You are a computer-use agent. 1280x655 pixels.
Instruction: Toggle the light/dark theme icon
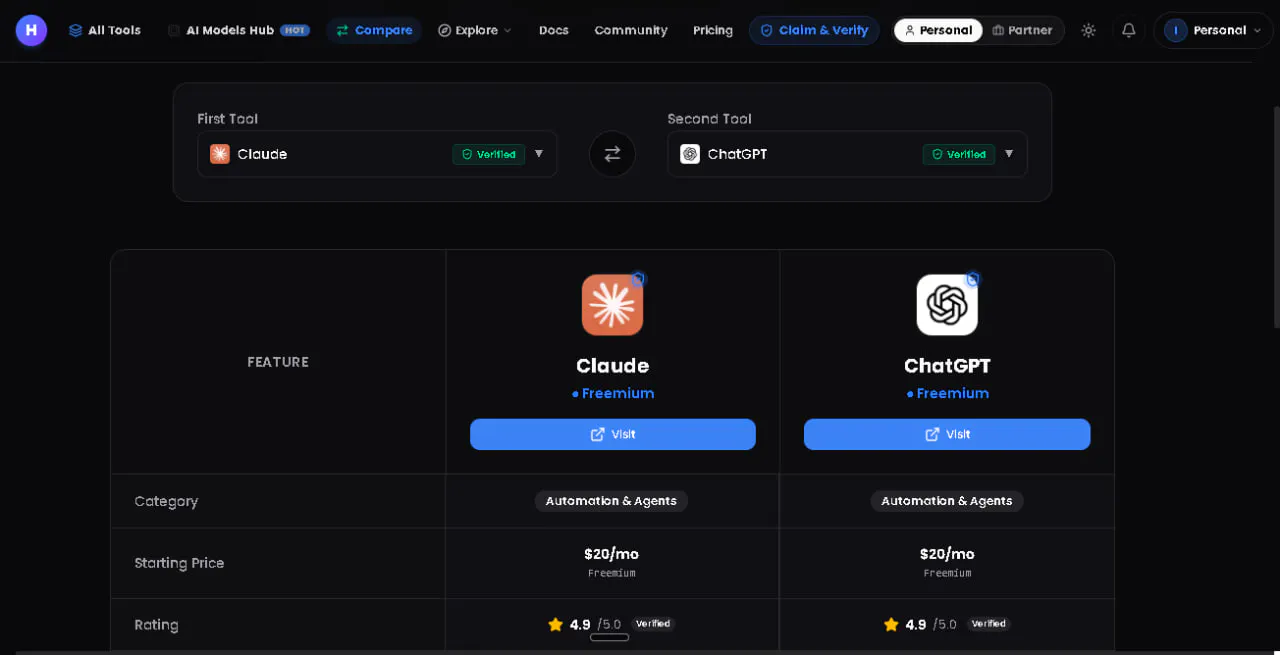[x=1088, y=30]
